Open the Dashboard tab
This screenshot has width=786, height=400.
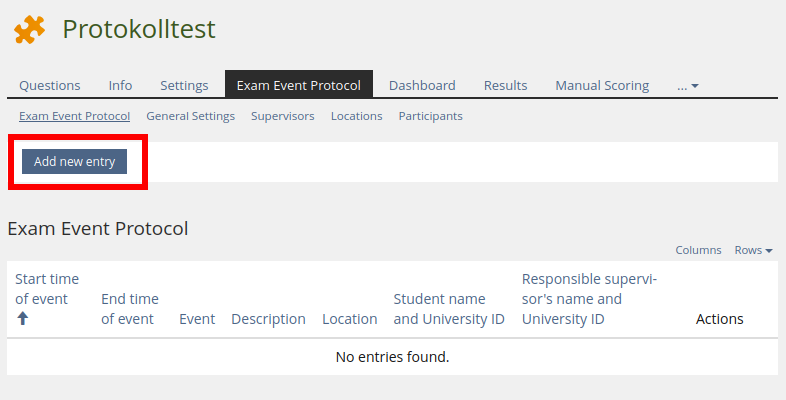point(422,86)
